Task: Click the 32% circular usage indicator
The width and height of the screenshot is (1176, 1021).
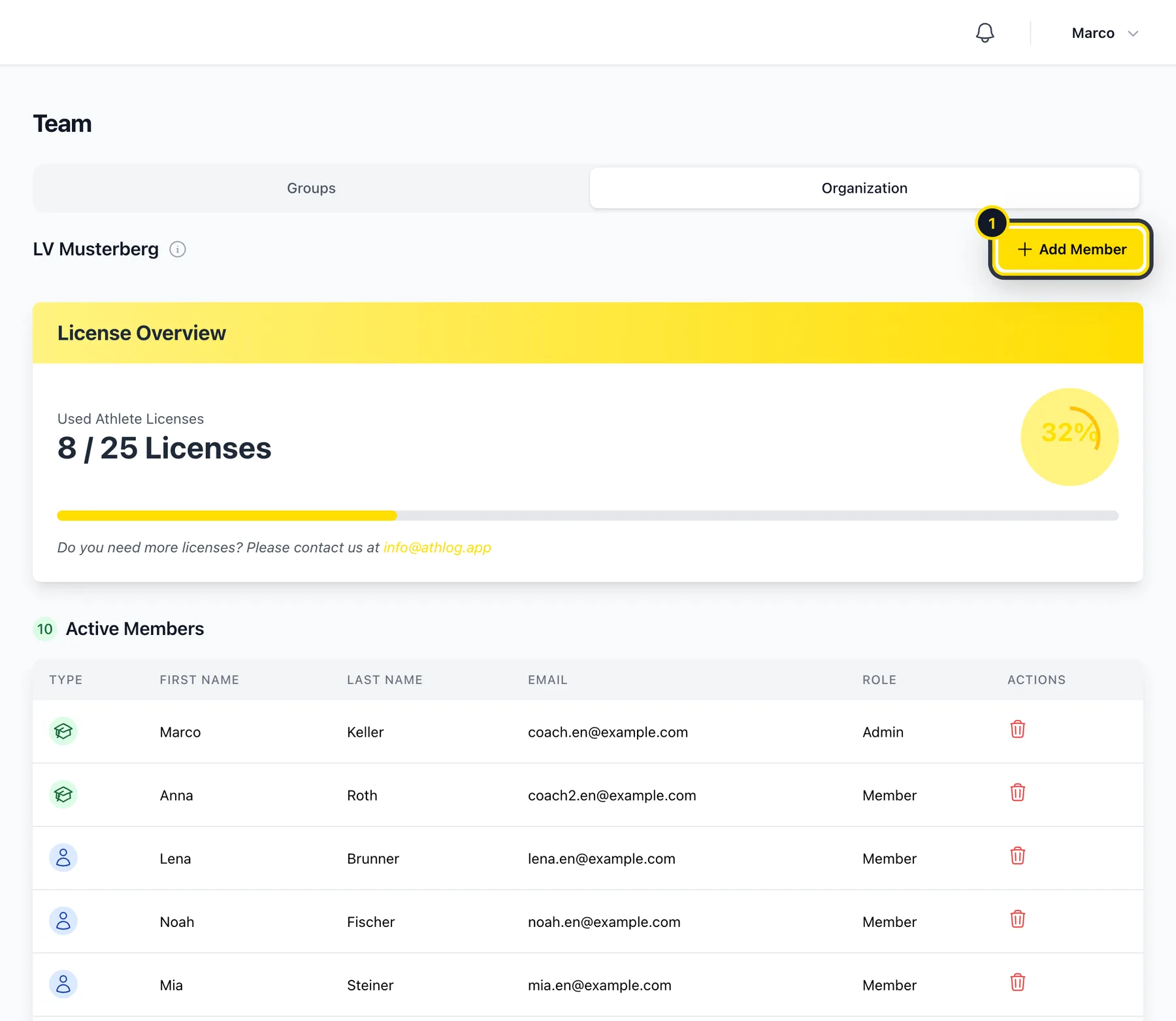Action: (x=1070, y=437)
